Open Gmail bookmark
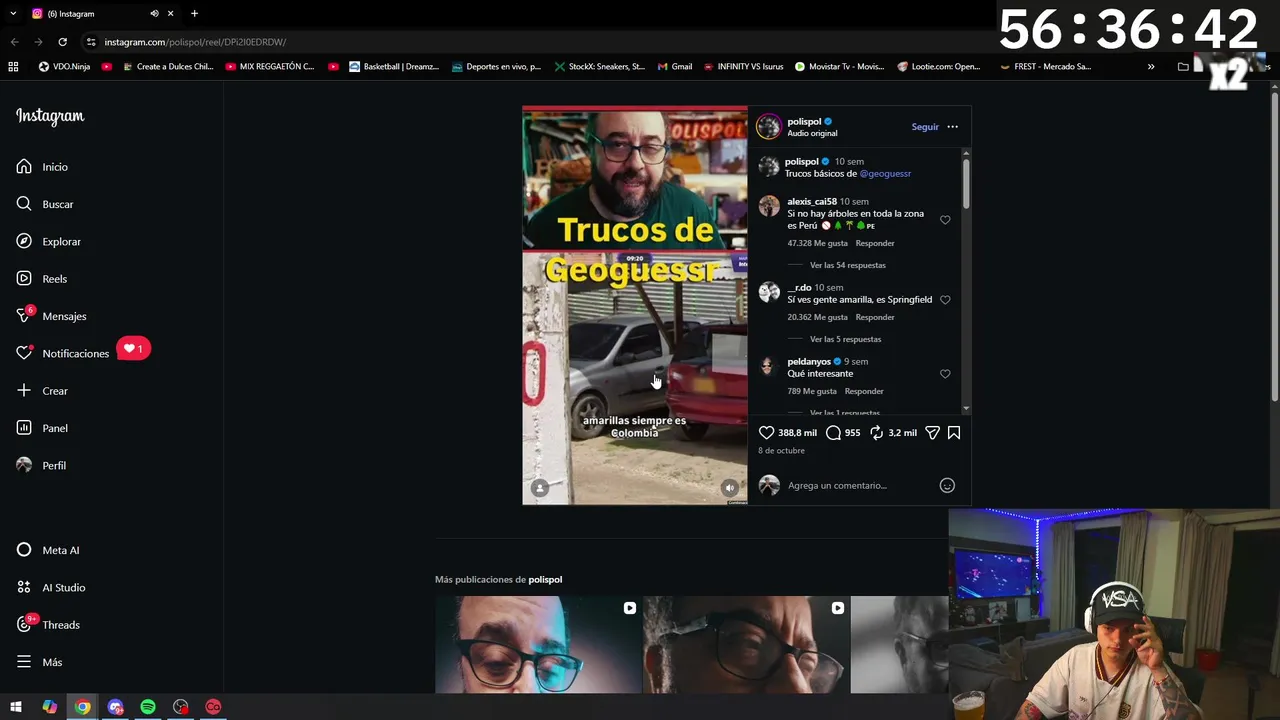1280x720 pixels. pyautogui.click(x=675, y=67)
